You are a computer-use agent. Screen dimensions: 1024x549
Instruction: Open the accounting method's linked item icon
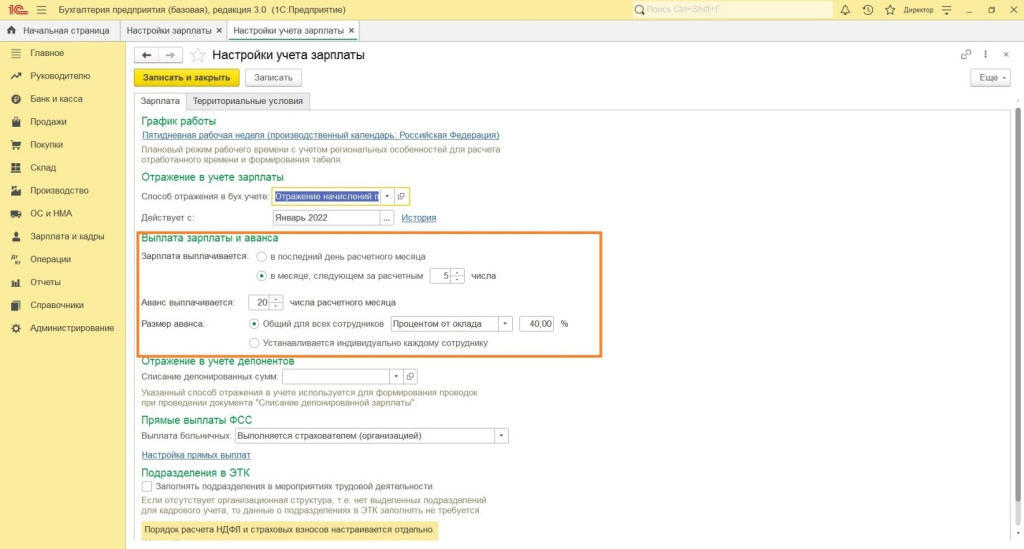click(401, 196)
